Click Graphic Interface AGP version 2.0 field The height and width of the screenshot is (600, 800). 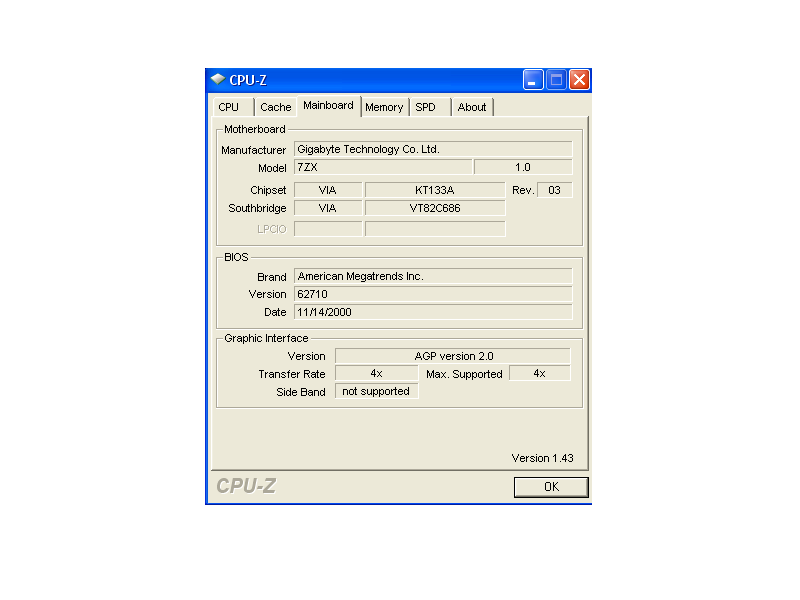[x=453, y=356]
